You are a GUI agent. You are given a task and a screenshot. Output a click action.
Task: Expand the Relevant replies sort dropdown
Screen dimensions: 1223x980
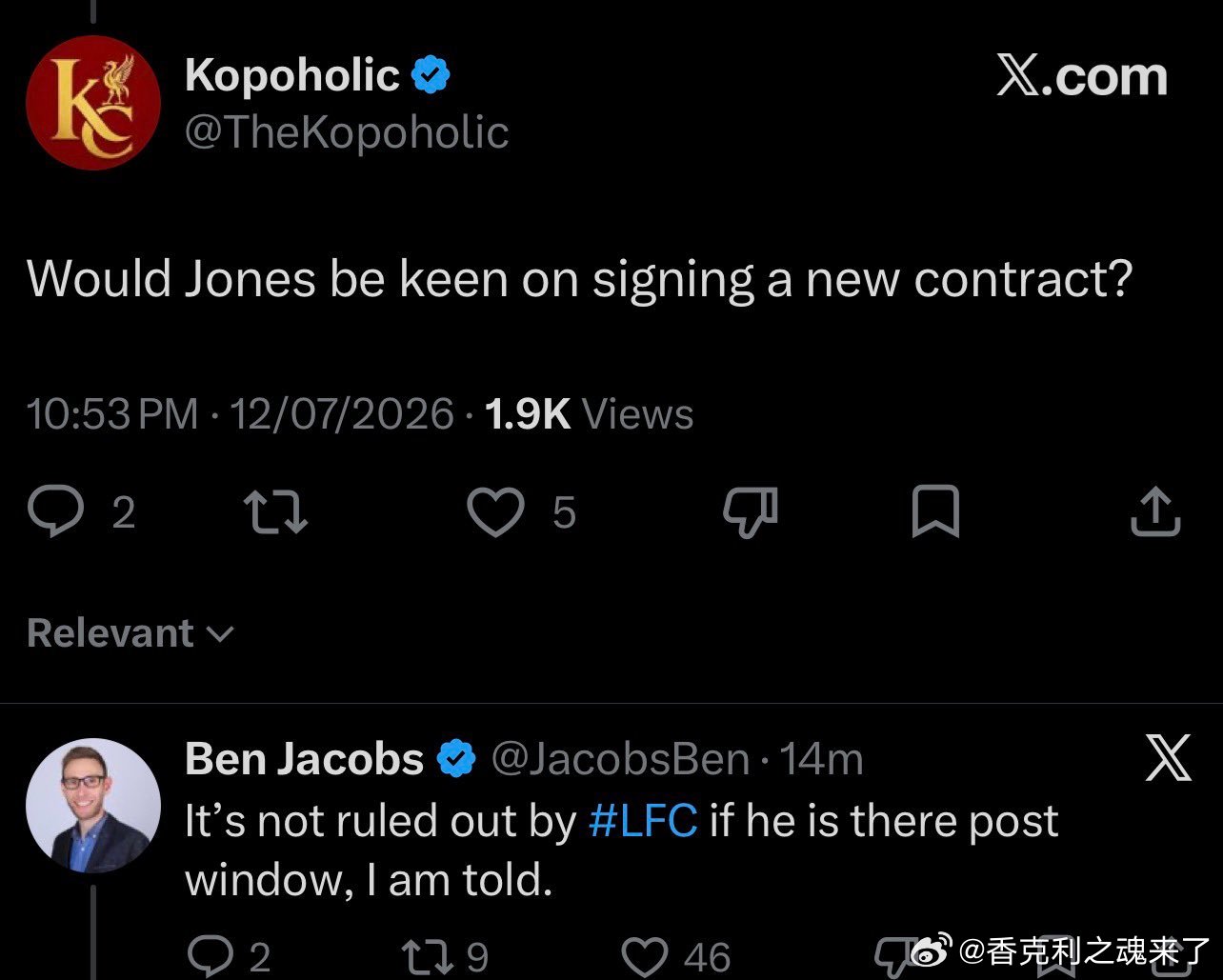(130, 633)
